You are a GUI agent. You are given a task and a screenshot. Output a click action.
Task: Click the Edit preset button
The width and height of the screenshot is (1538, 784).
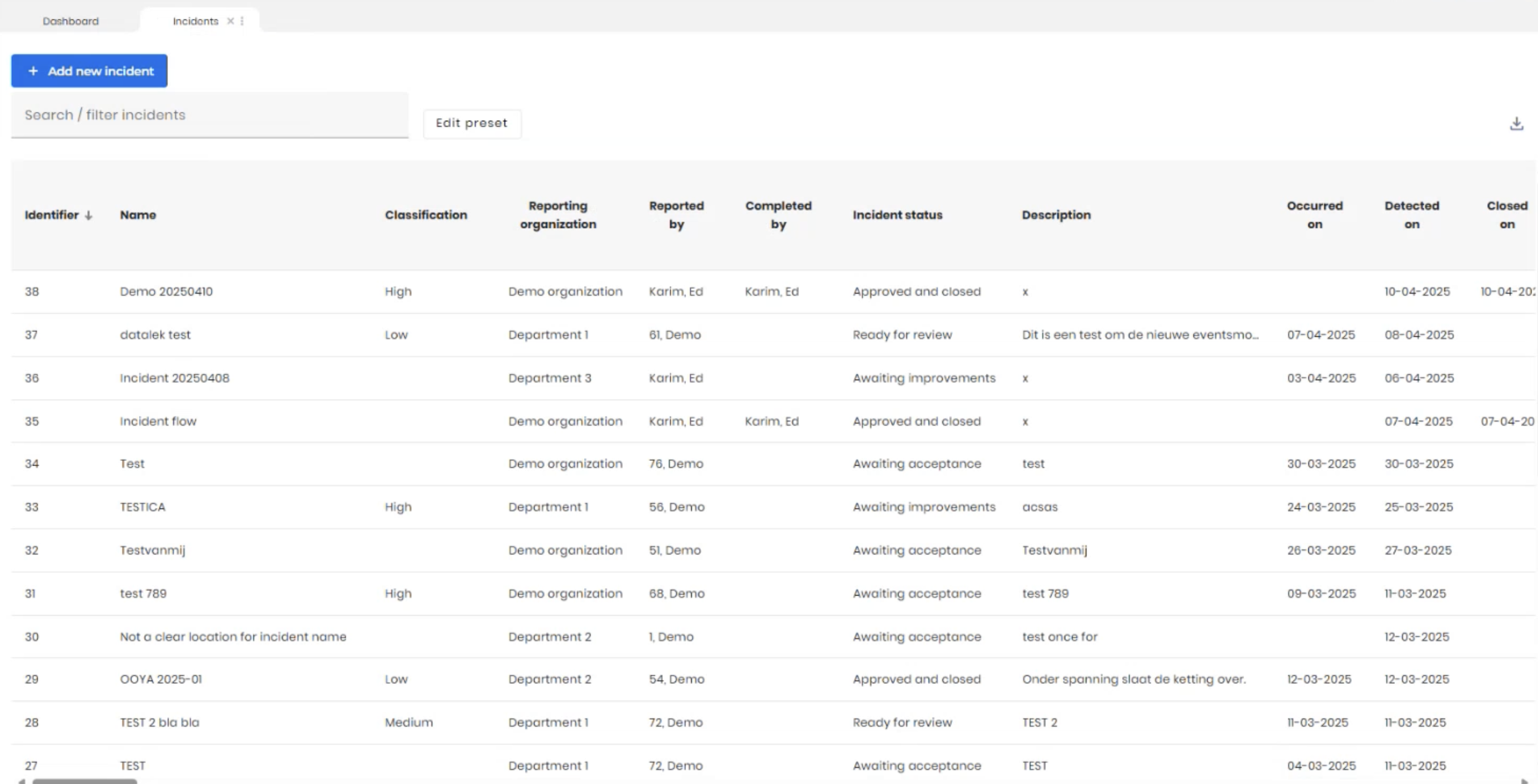coord(471,124)
